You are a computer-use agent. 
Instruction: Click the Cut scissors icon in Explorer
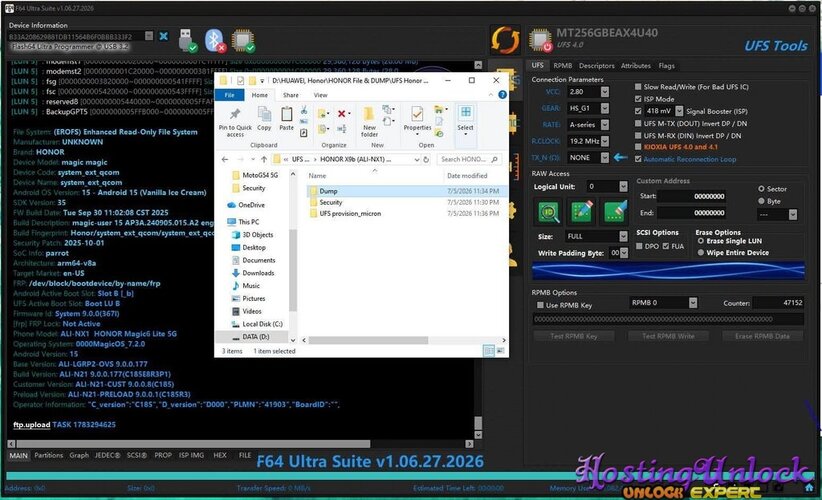tap(304, 111)
